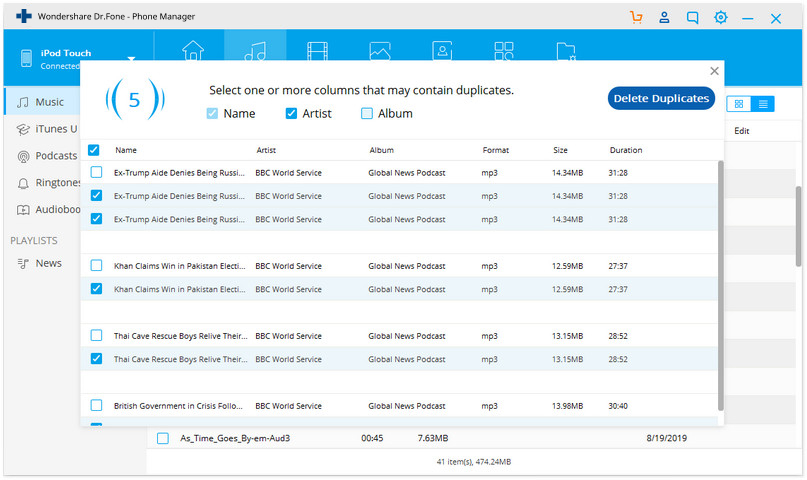Viewport: 807px width, 480px height.
Task: Sort by the Format column header
Action: (x=496, y=150)
